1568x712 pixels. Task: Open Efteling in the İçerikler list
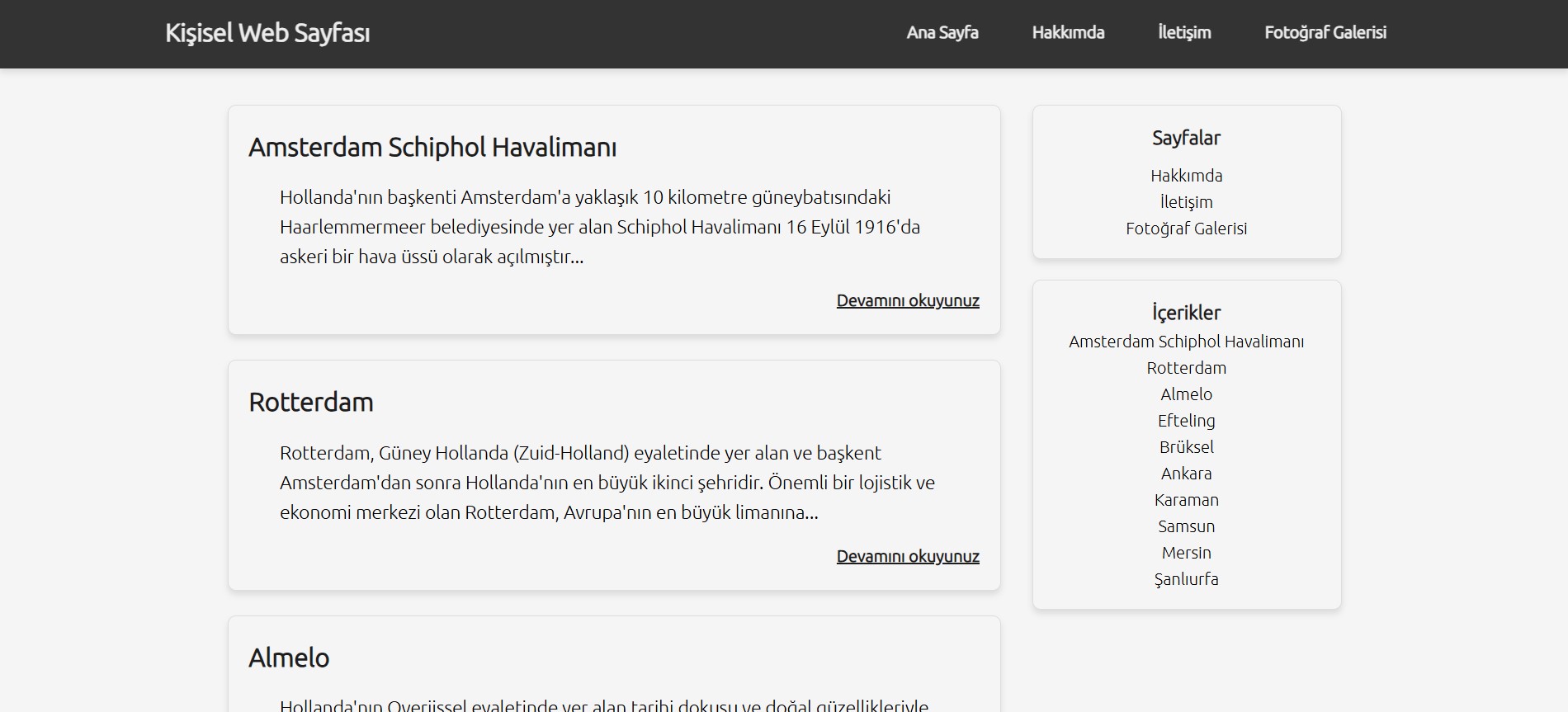(x=1187, y=421)
